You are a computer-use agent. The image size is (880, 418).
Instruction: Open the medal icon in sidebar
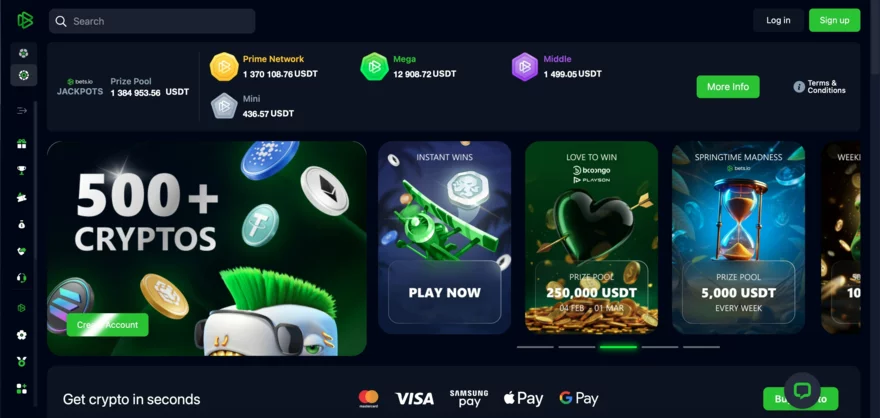pyautogui.click(x=22, y=362)
